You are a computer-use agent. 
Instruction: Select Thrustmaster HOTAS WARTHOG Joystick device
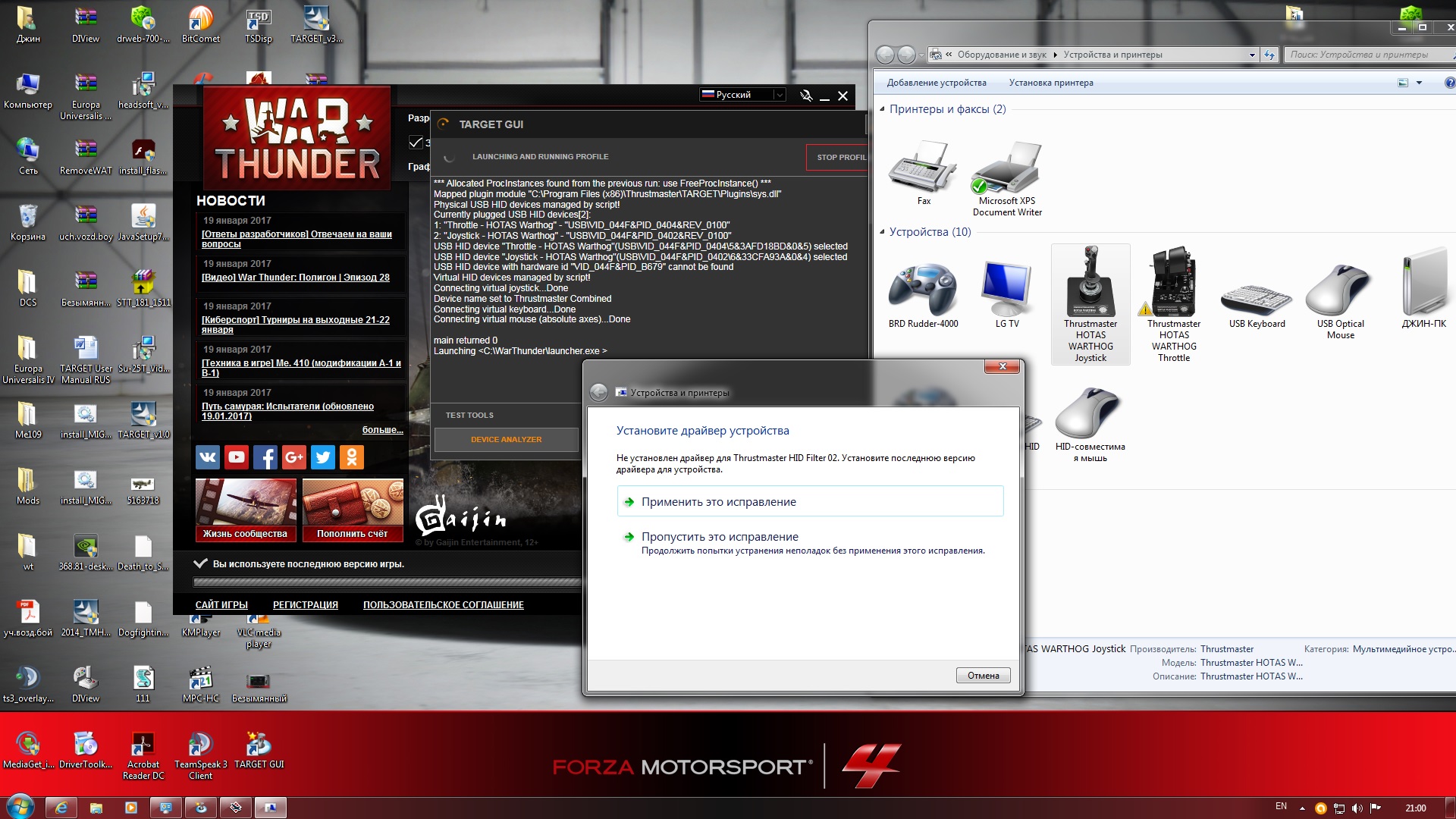pyautogui.click(x=1090, y=304)
